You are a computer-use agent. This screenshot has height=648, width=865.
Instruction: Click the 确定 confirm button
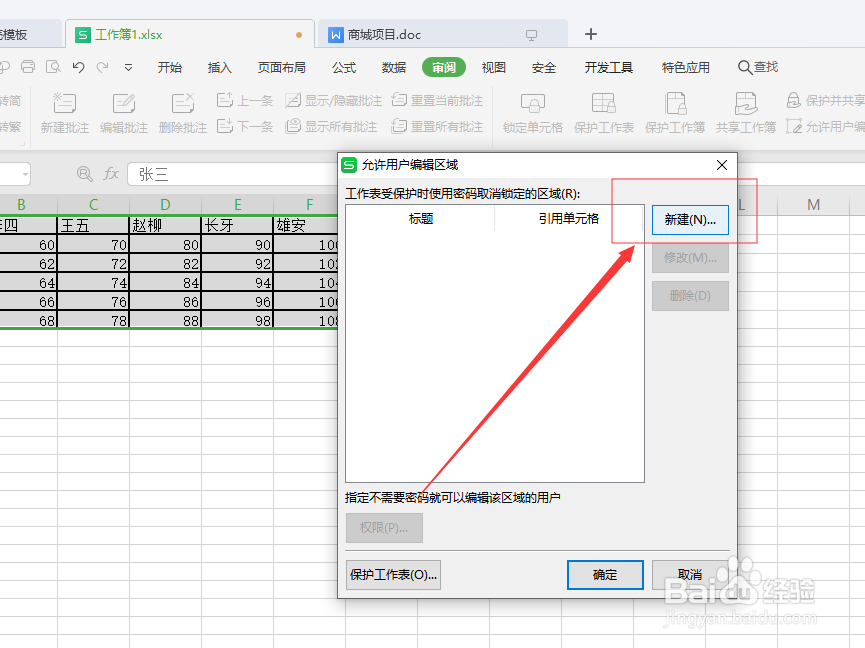605,574
